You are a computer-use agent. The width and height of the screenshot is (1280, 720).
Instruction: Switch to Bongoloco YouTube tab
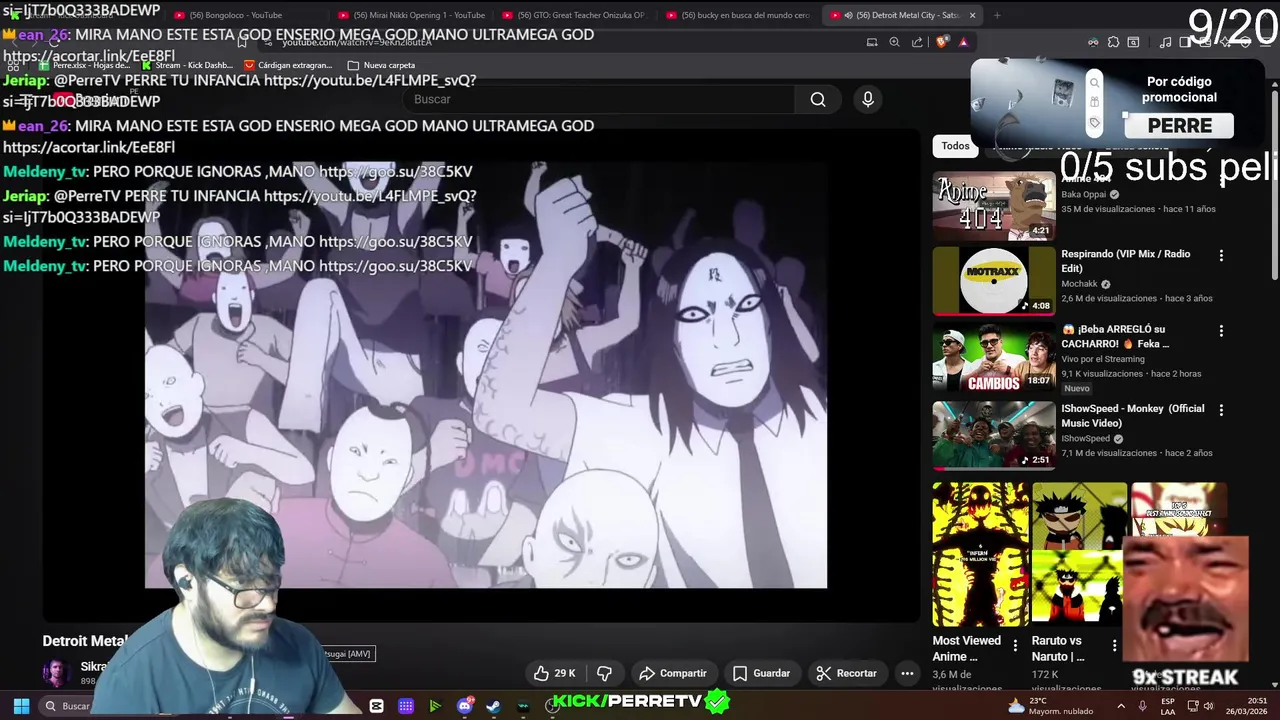[245, 15]
